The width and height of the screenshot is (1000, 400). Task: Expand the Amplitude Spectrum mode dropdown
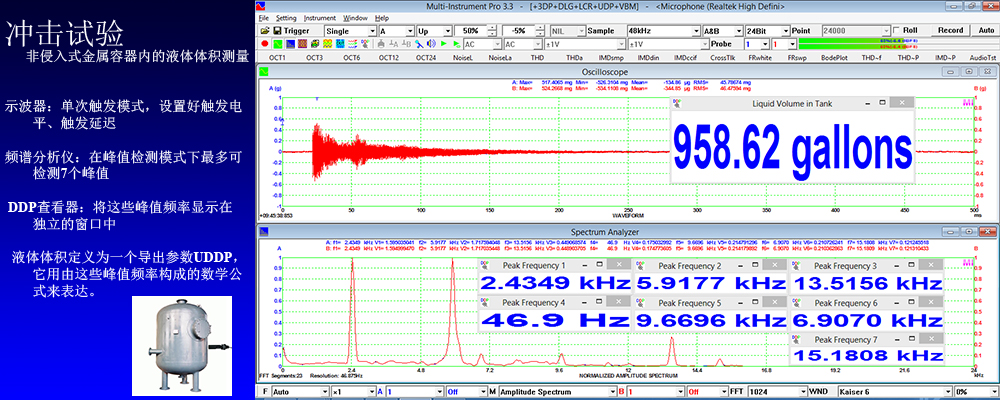pos(612,391)
